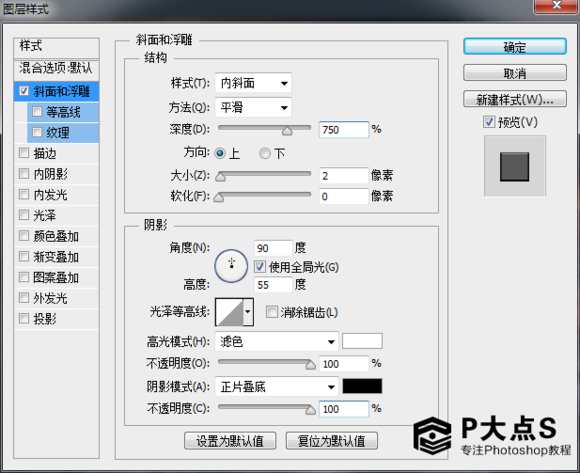Viewport: 580px width, 473px height.
Task: Click 设置为默认值 button
Action: [x=230, y=441]
